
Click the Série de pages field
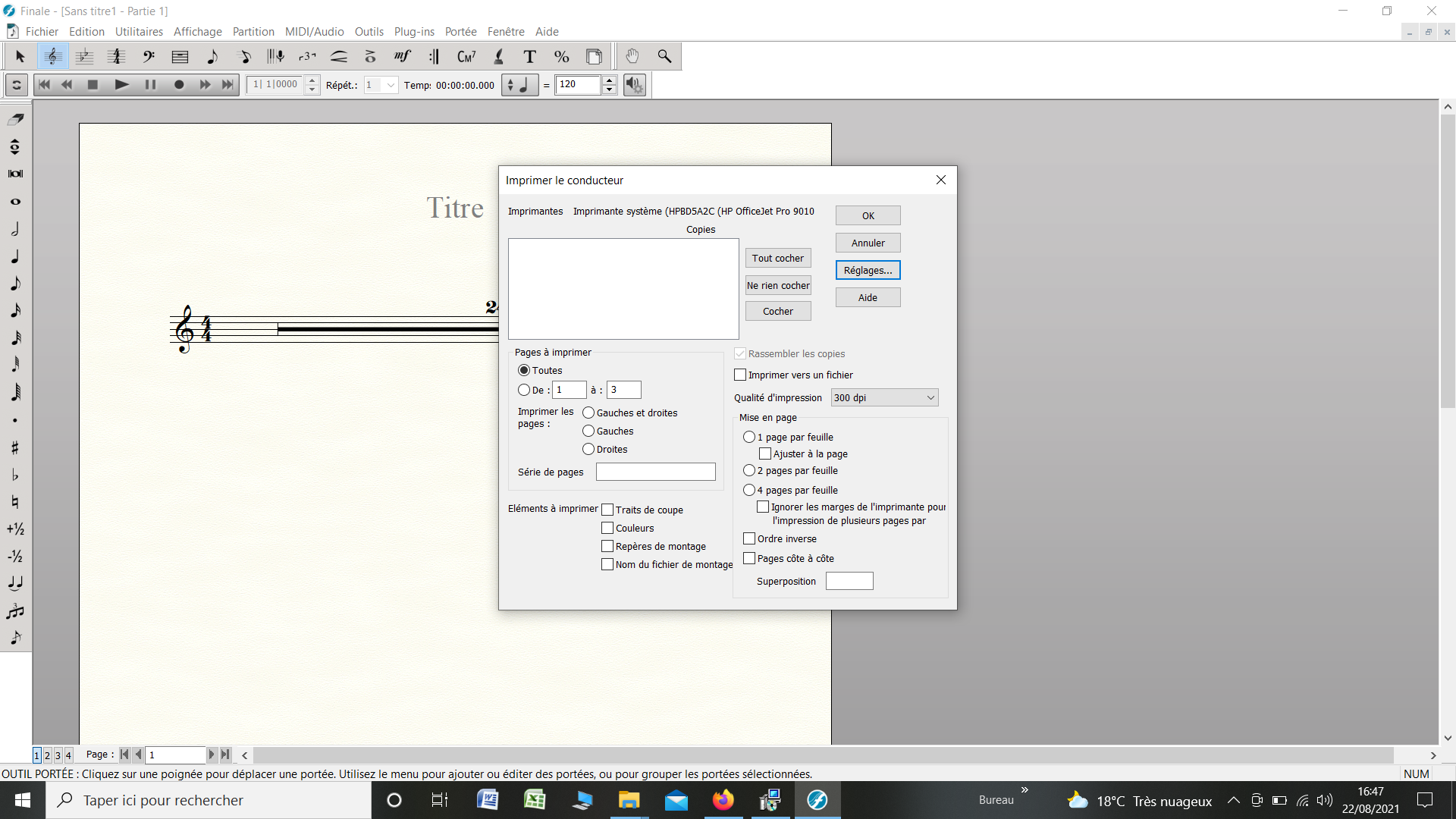point(655,472)
